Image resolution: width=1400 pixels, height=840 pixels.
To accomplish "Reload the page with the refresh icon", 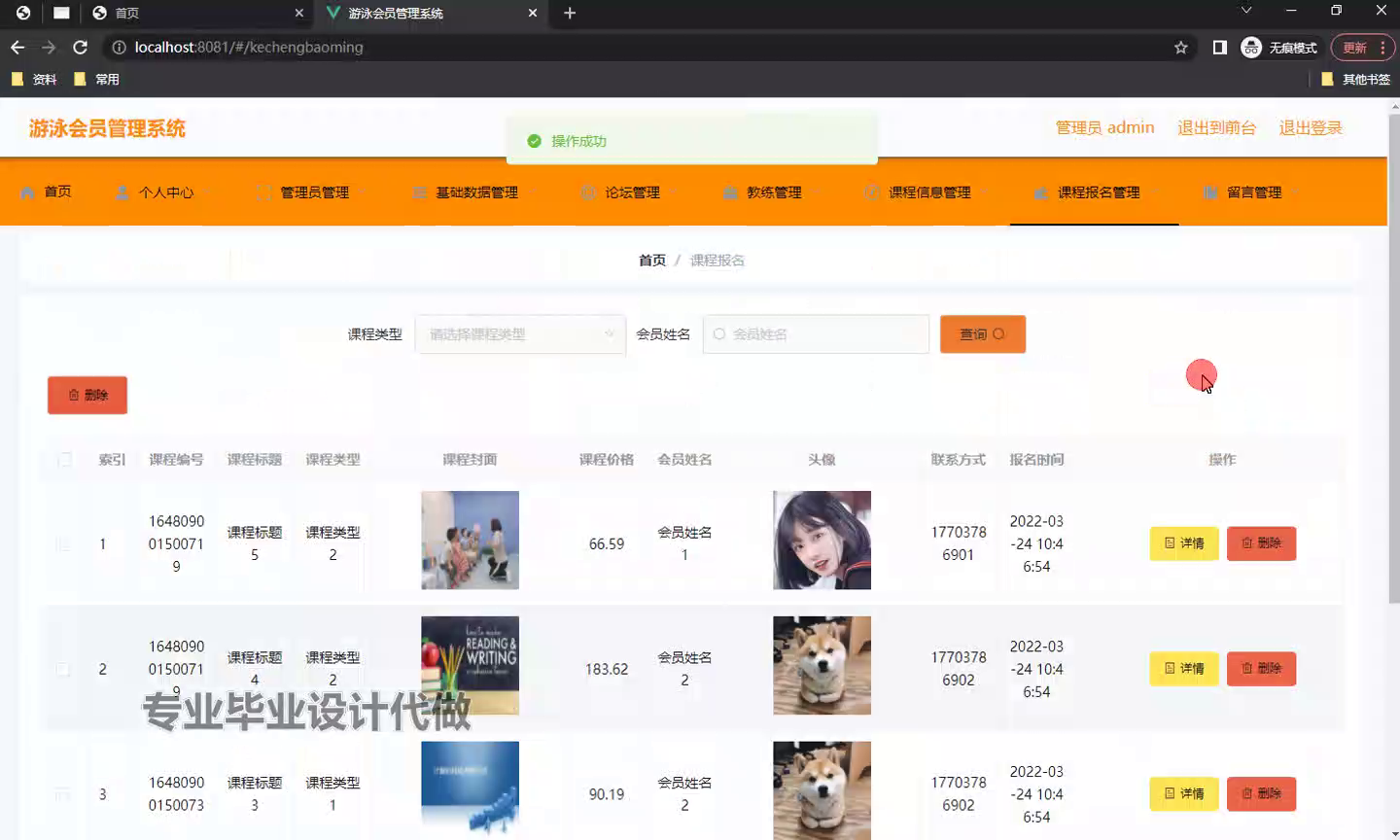I will [x=81, y=47].
